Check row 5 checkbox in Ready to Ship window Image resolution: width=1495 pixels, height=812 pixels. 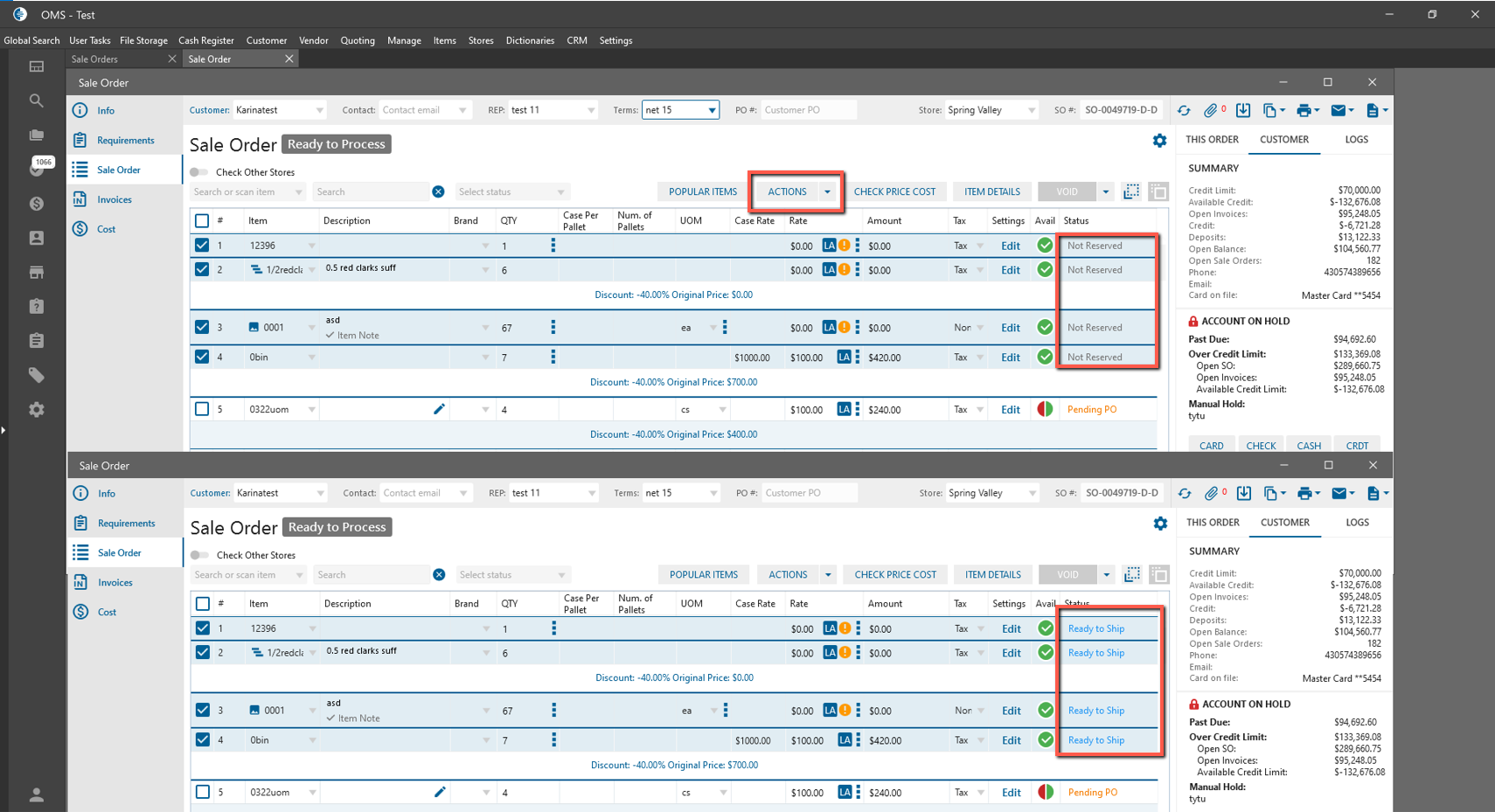203,792
